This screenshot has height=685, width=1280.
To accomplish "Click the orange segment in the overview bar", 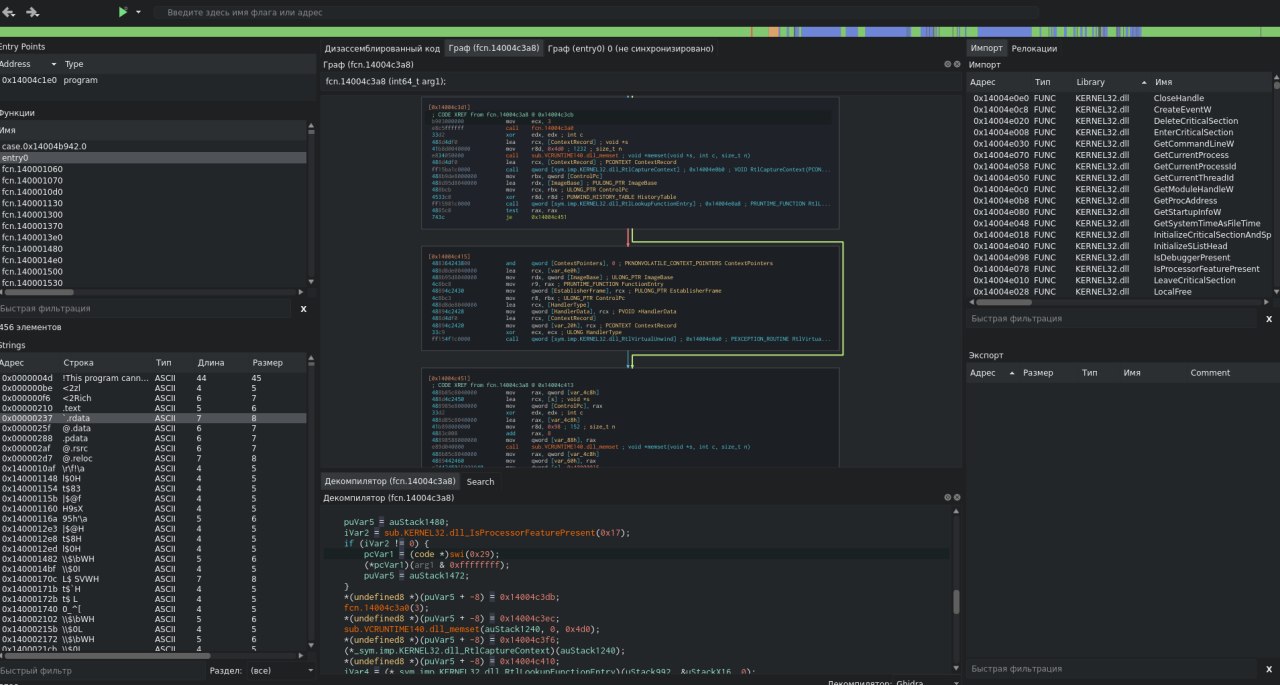I will 773,32.
